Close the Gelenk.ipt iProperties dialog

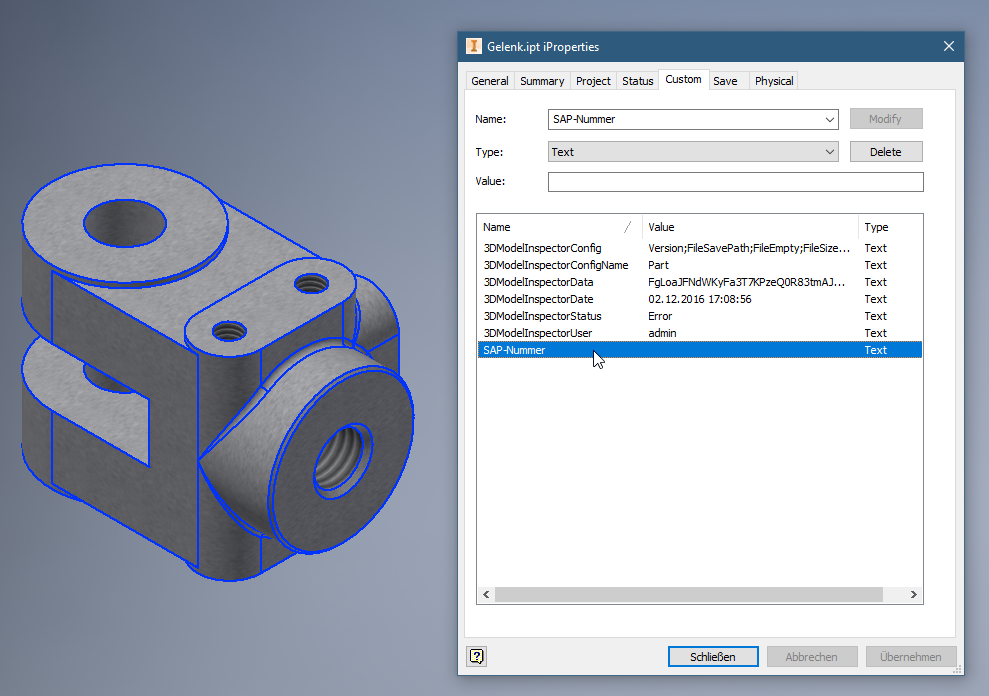tap(949, 46)
